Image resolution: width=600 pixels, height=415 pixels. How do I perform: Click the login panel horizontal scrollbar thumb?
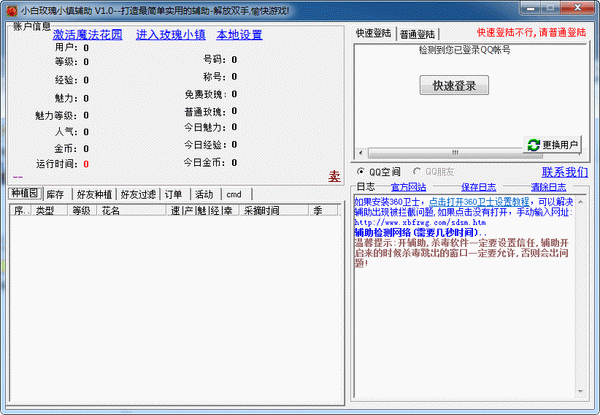point(455,153)
